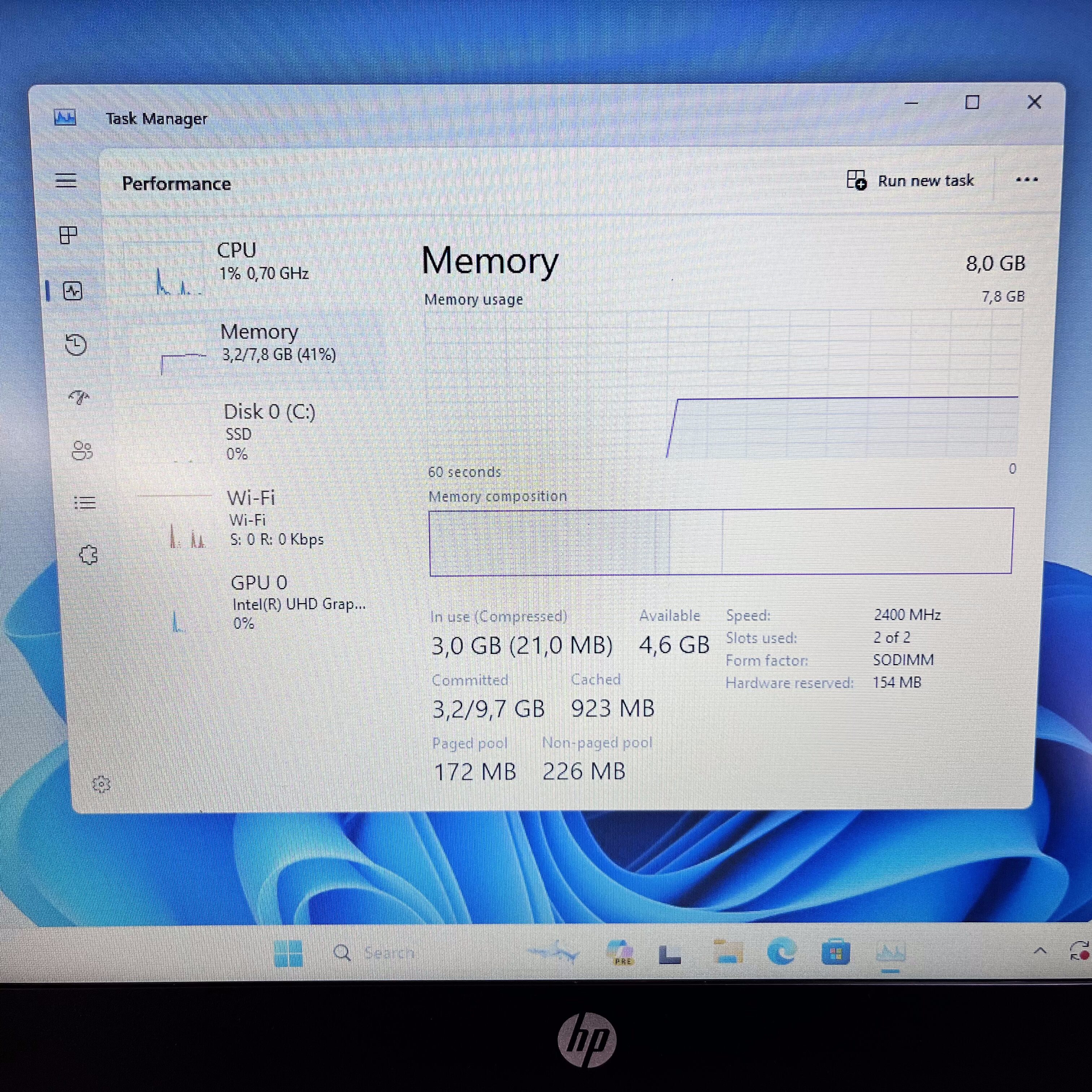The height and width of the screenshot is (1092, 1092).
Task: Open the three-dot more options menu
Action: [x=1026, y=180]
